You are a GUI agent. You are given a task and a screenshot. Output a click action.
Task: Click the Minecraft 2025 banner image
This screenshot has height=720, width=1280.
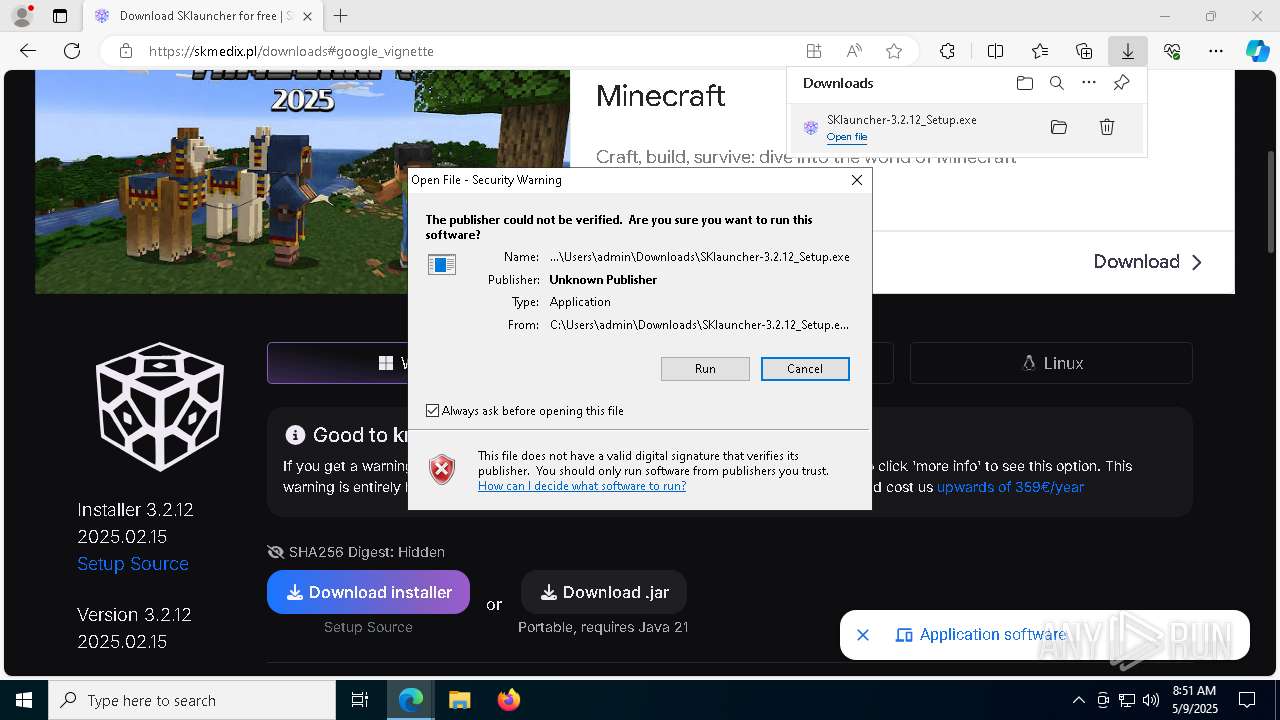coord(302,182)
